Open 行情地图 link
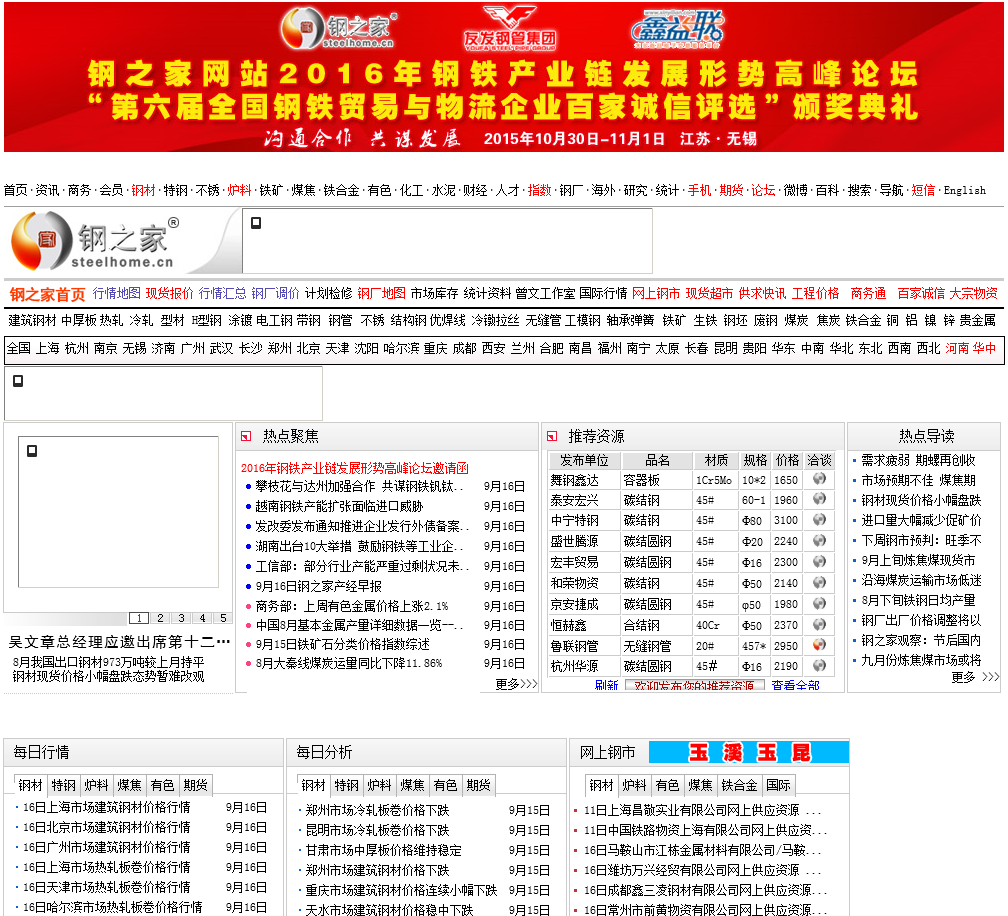This screenshot has width=1008, height=916. (x=116, y=293)
